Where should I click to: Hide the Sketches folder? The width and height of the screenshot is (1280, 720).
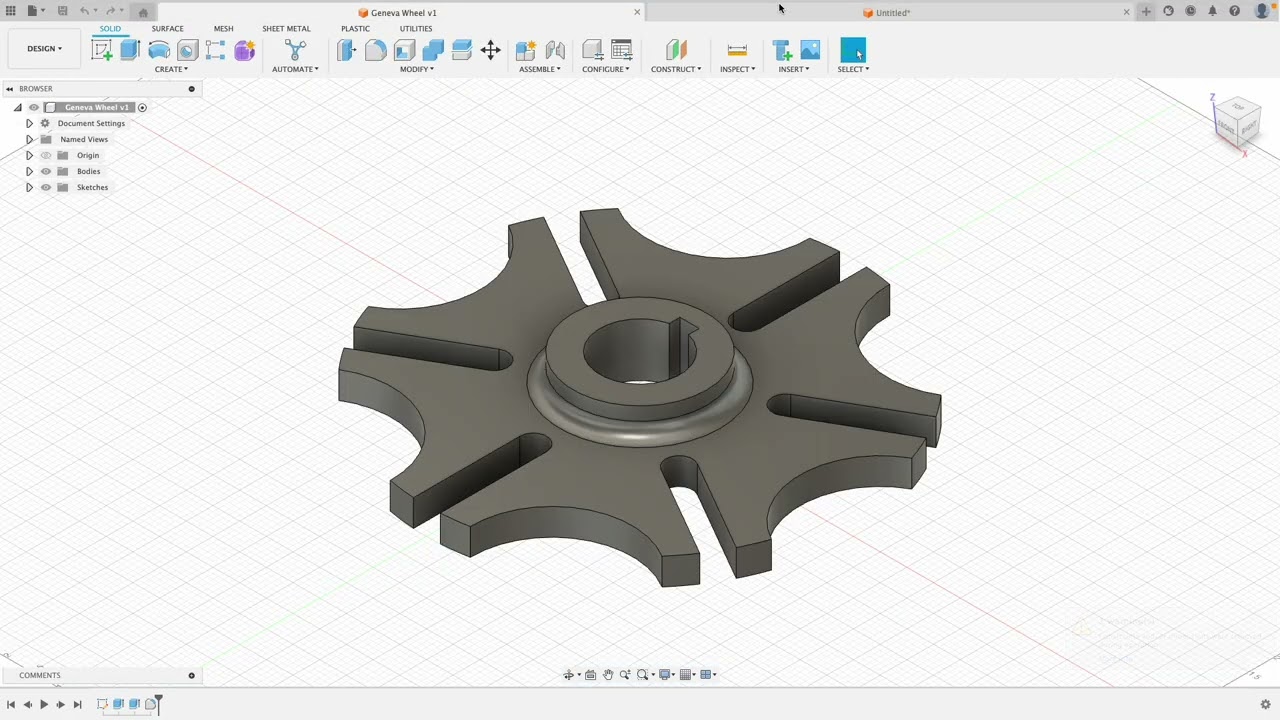46,187
